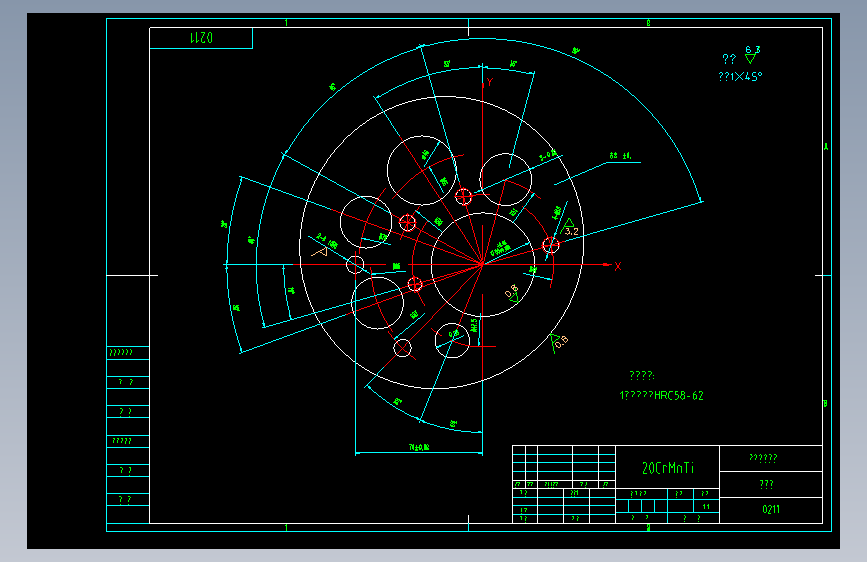
Task: Select the red X axis label
Action: pos(618,266)
